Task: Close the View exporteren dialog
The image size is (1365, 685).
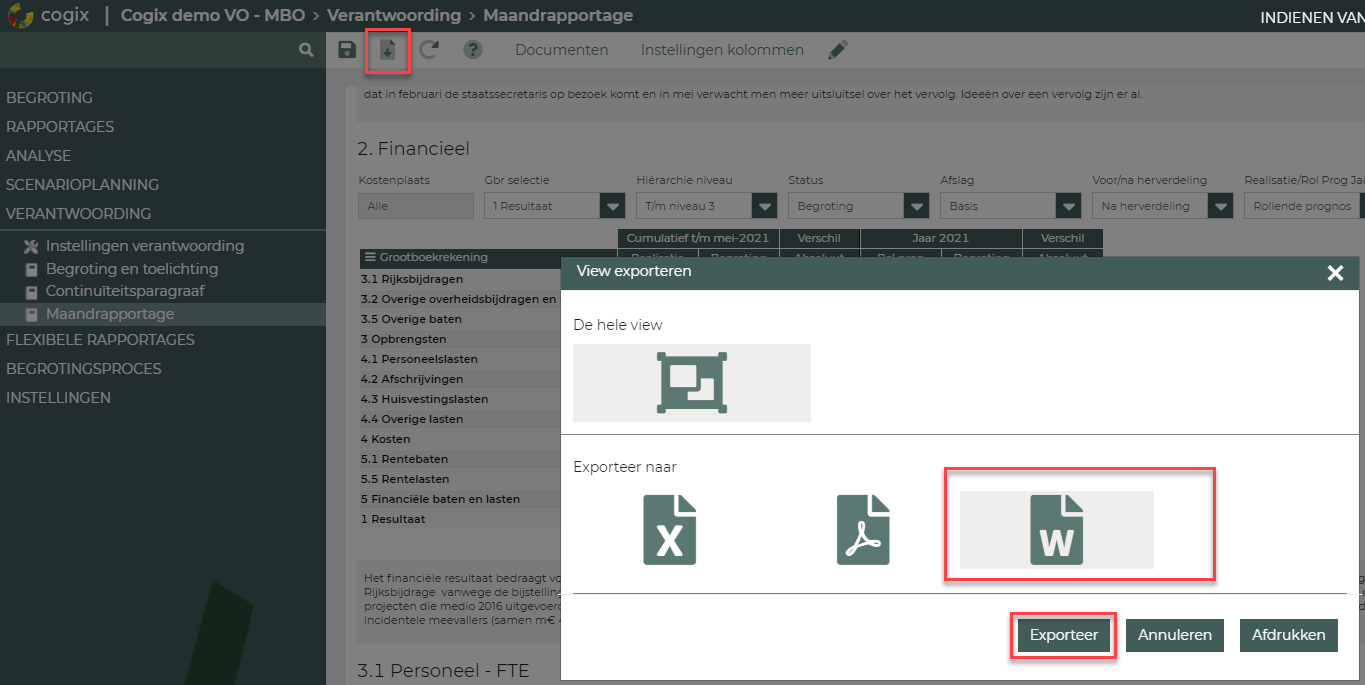Action: [1335, 273]
